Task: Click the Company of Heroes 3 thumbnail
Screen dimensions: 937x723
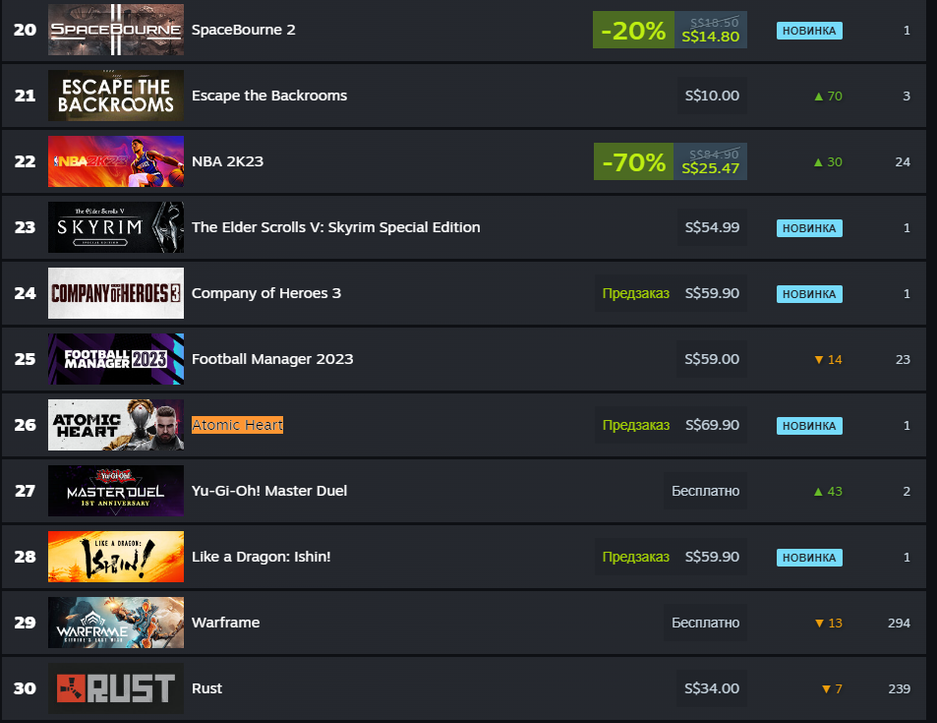Action: pos(116,293)
